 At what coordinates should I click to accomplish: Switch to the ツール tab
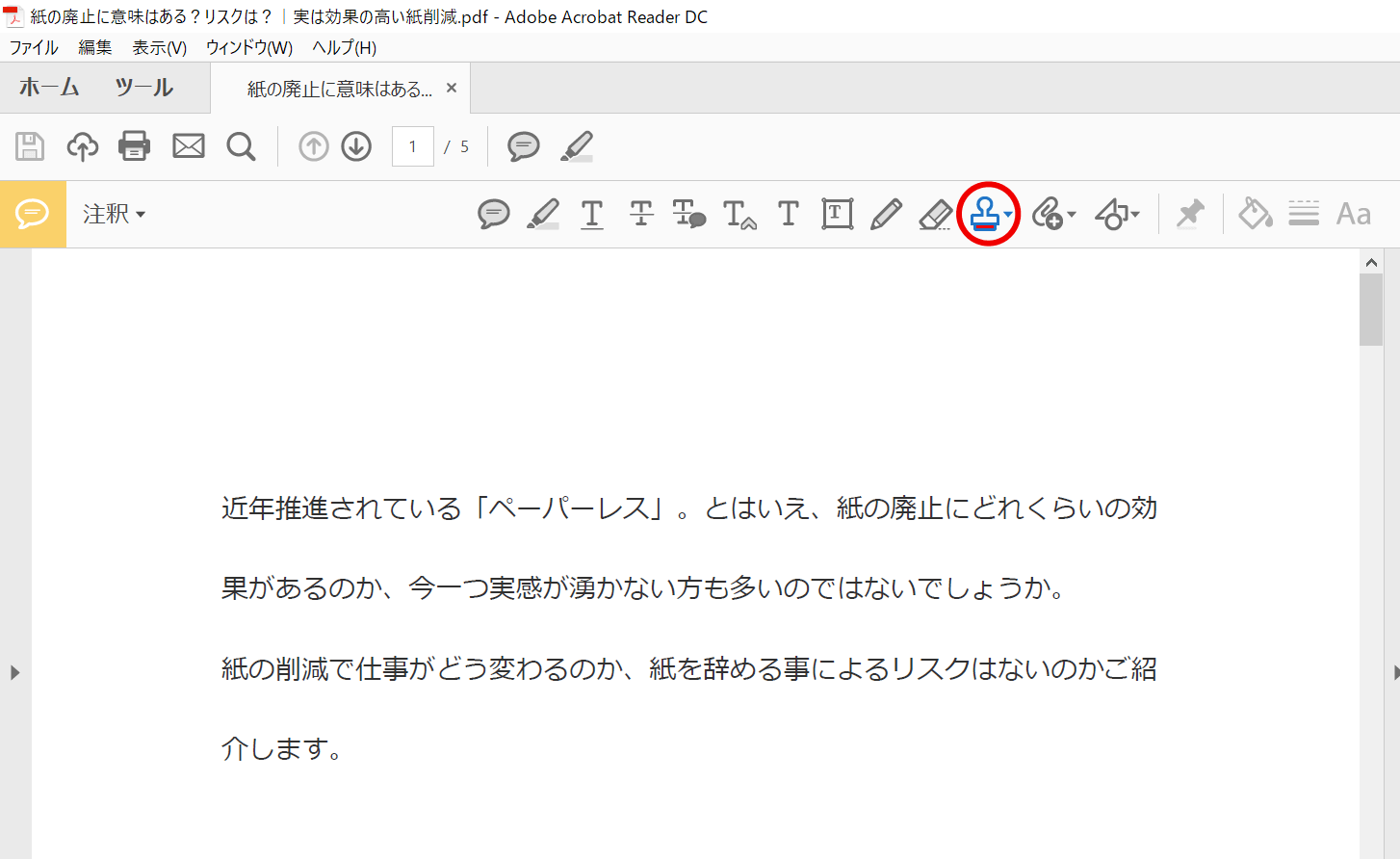[144, 88]
